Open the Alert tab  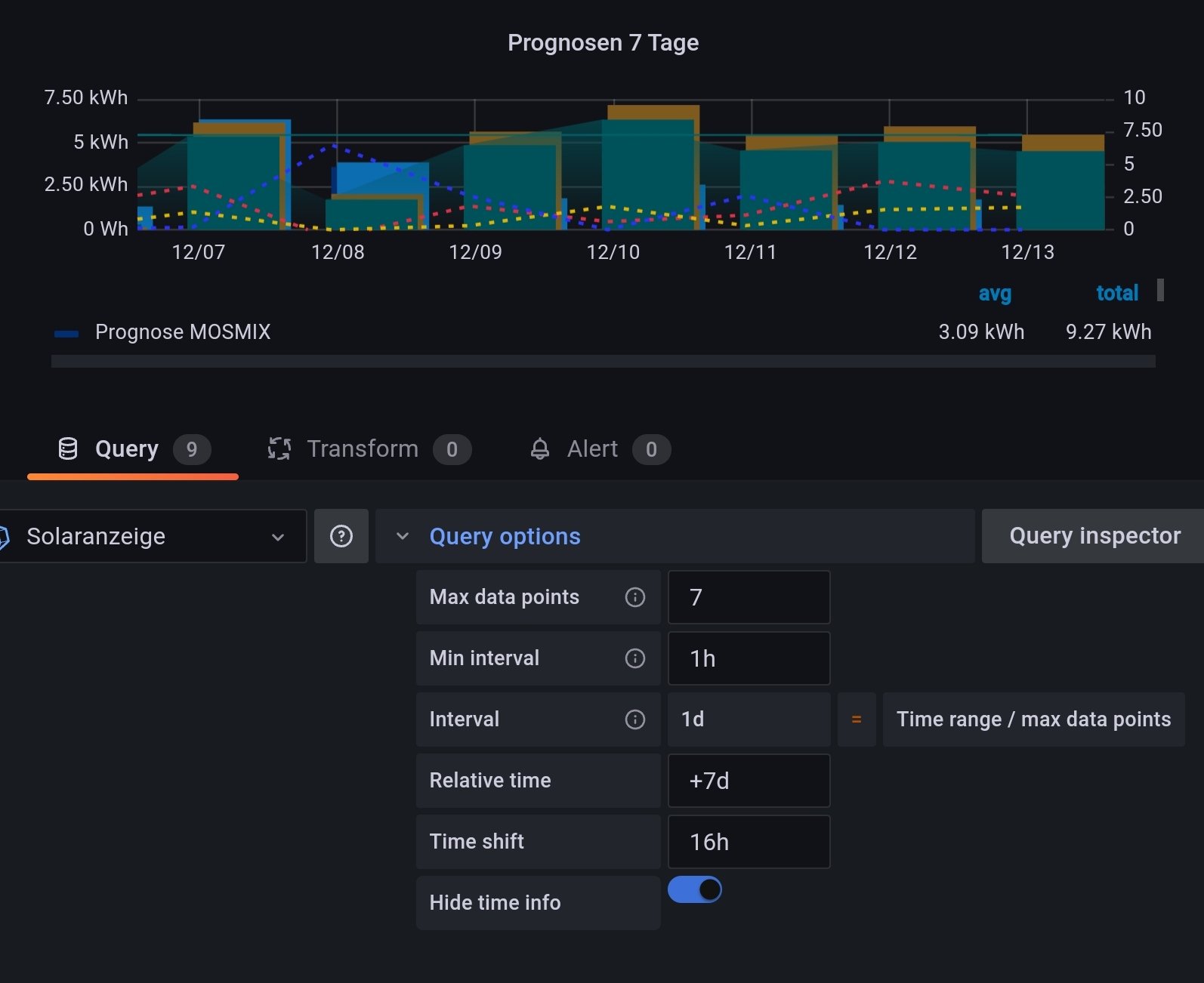pyautogui.click(x=593, y=448)
